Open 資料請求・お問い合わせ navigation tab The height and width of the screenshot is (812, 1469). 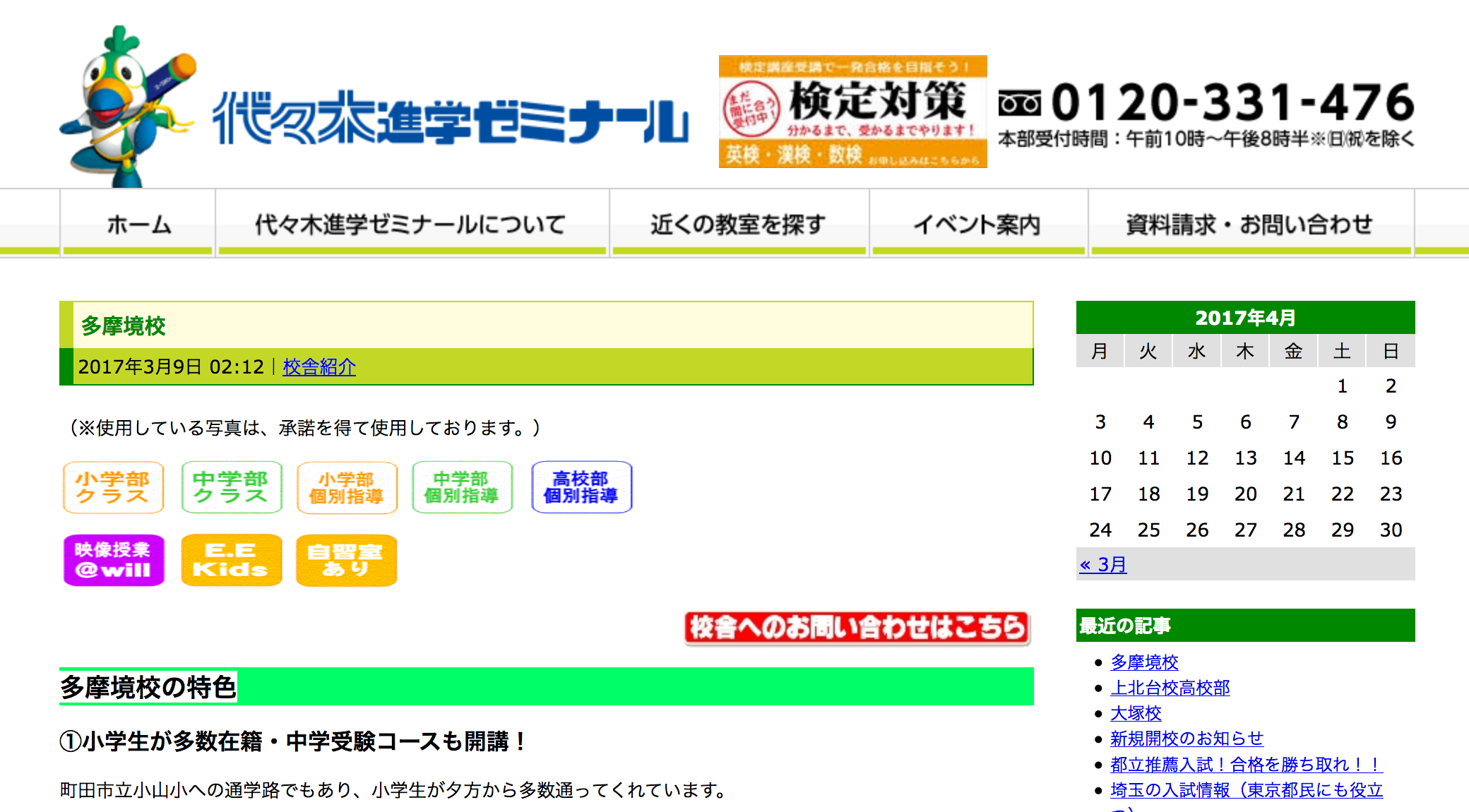point(1249,225)
